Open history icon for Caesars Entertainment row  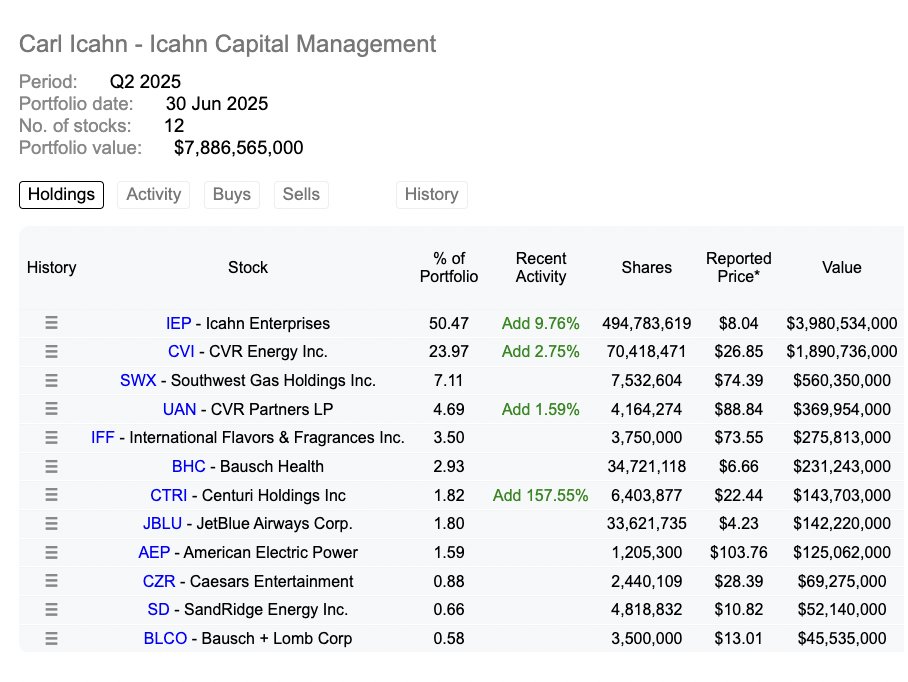pos(52,581)
